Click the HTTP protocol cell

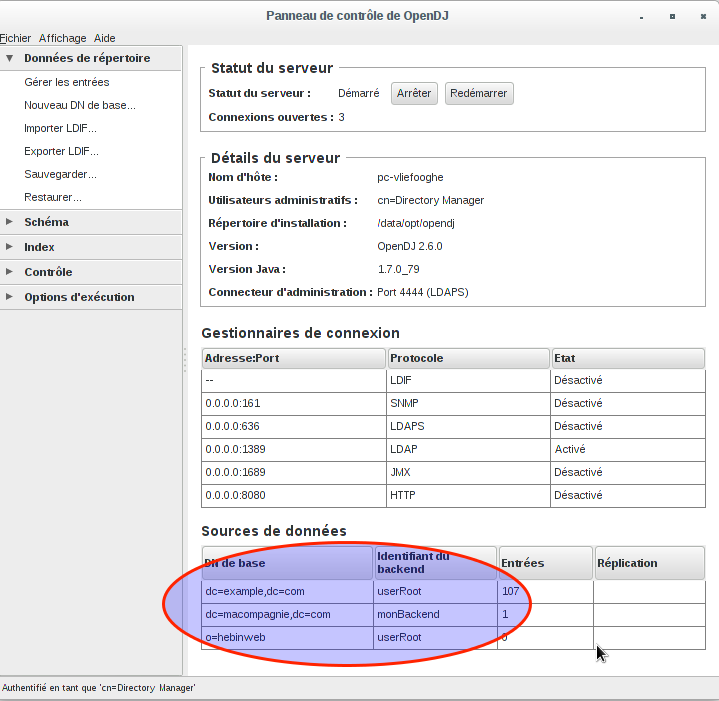click(468, 495)
